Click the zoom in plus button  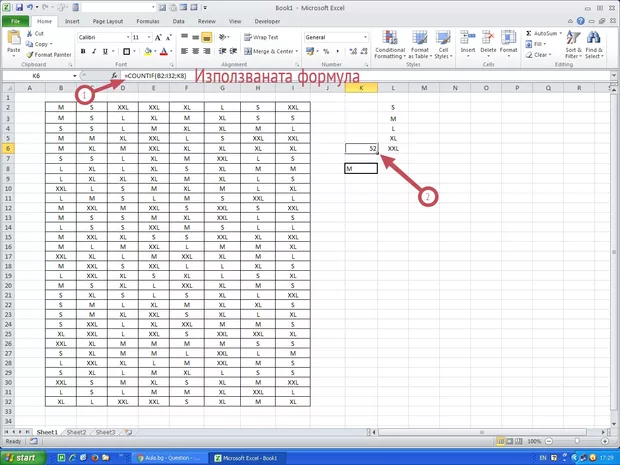[605, 441]
